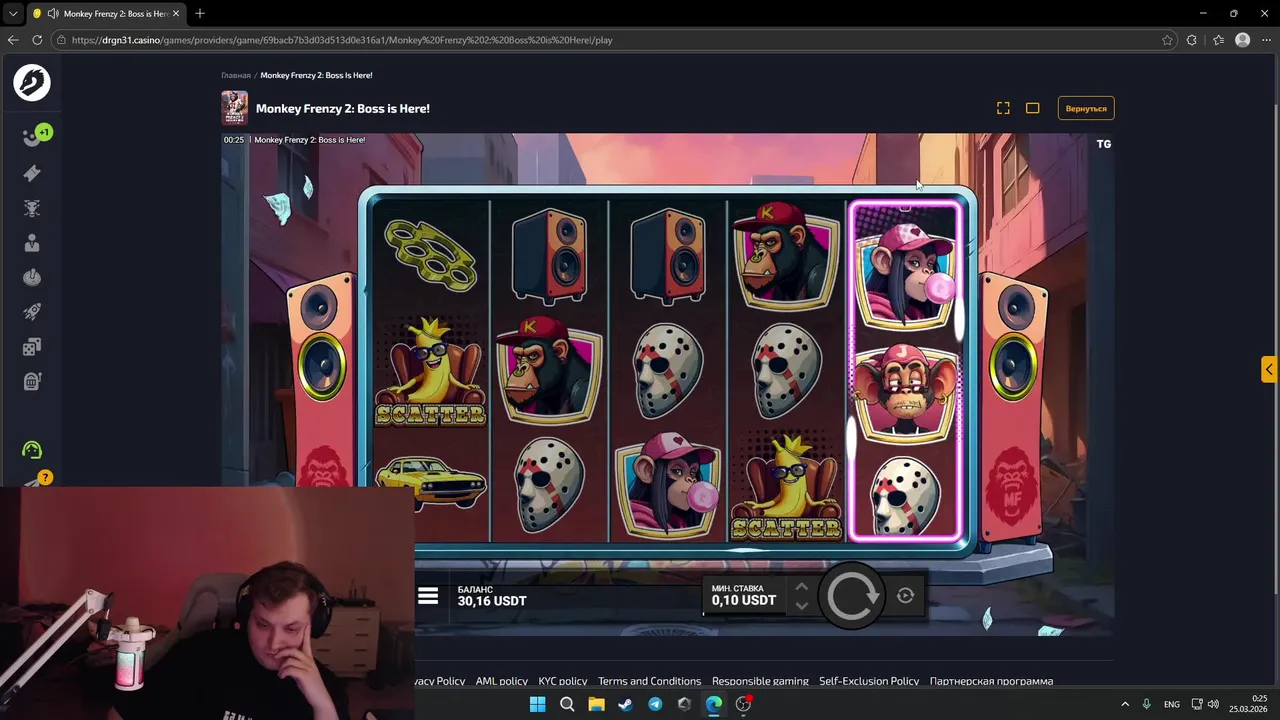Switch to theater view mode

pyautogui.click(x=1033, y=108)
